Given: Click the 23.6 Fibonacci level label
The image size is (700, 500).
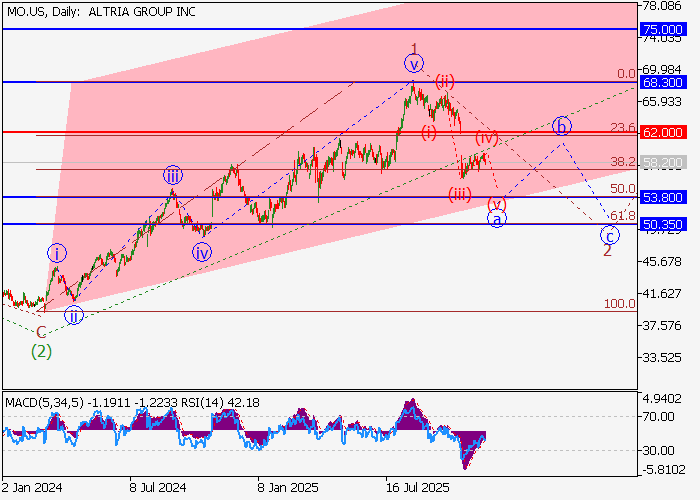Looking at the screenshot, I should (623, 128).
